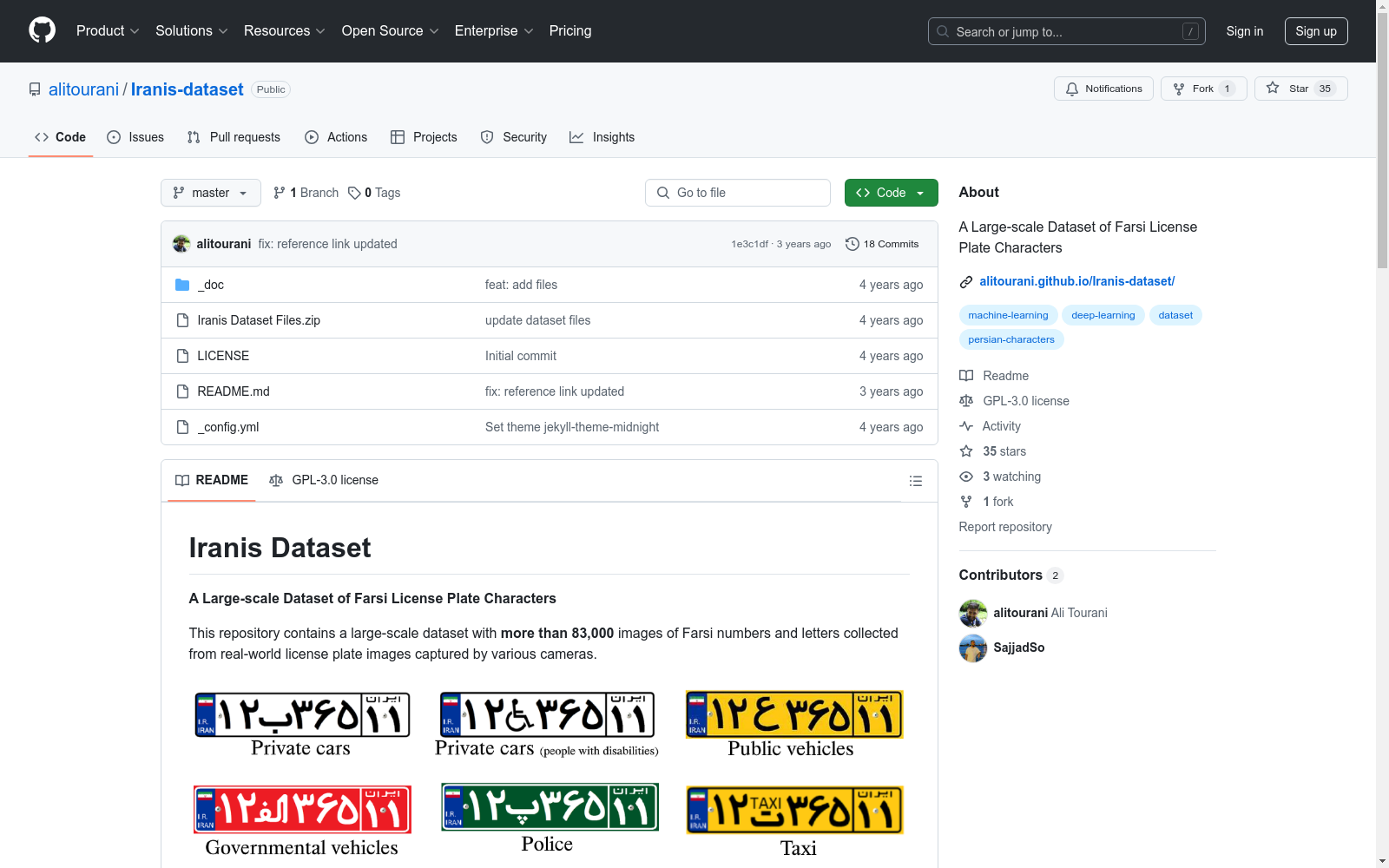Image resolution: width=1389 pixels, height=868 pixels.
Task: Click the bell icon in the Notifications button
Action: pyautogui.click(x=1072, y=89)
